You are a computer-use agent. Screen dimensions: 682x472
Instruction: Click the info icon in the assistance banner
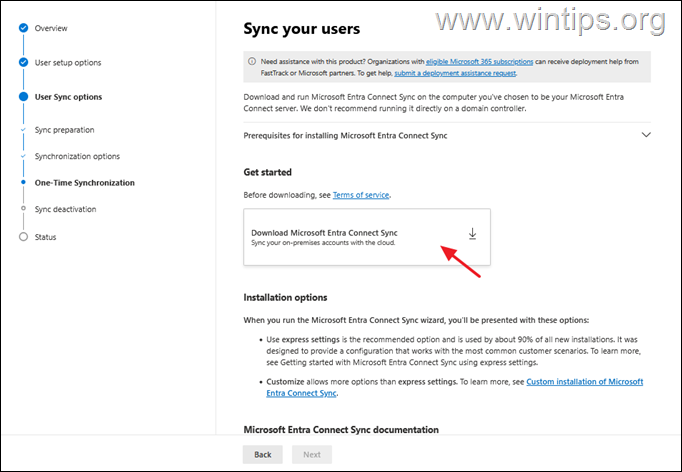252,61
